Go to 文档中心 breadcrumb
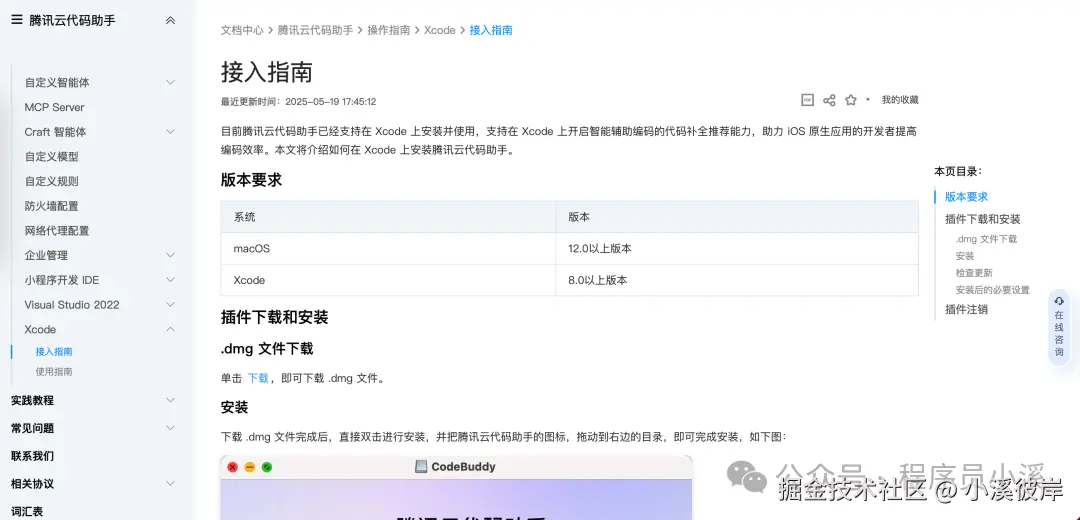 click(242, 30)
